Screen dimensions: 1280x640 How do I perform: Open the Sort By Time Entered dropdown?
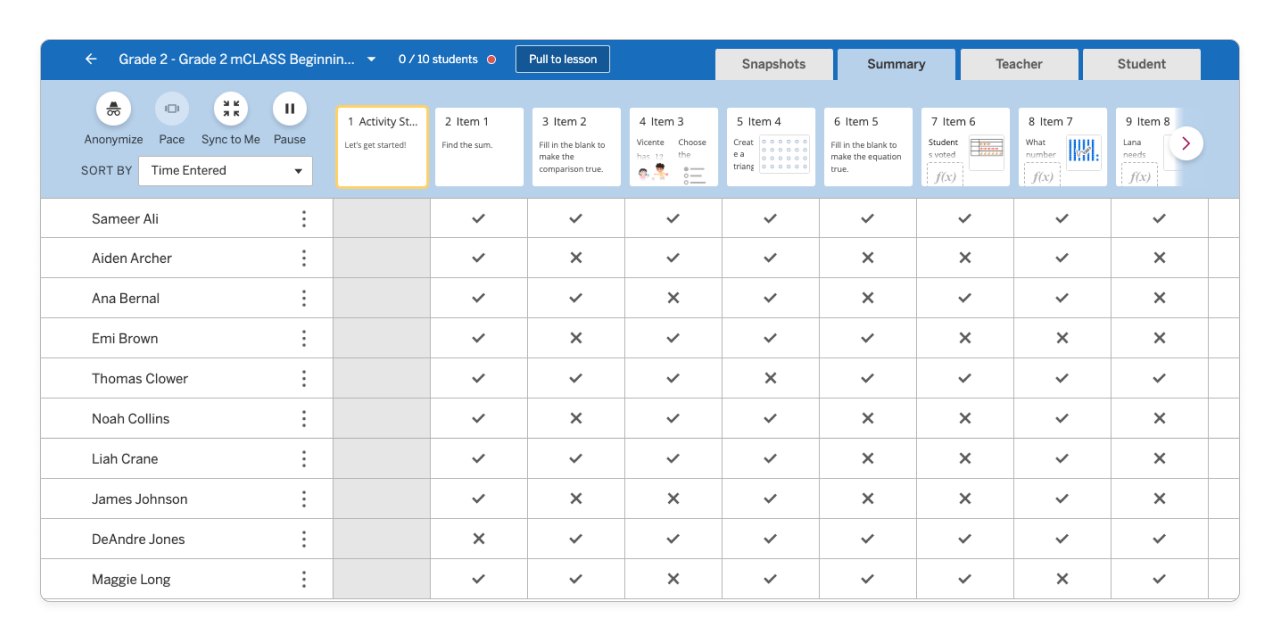225,171
